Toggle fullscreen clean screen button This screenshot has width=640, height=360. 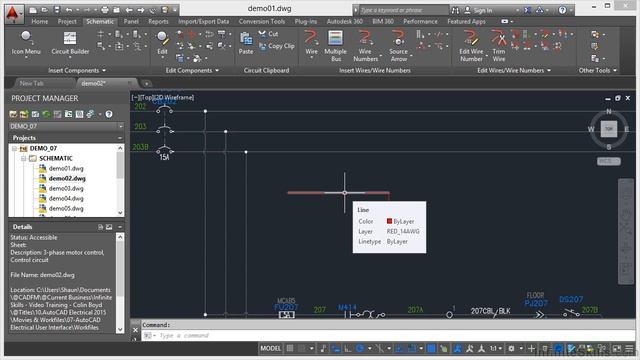(617, 349)
